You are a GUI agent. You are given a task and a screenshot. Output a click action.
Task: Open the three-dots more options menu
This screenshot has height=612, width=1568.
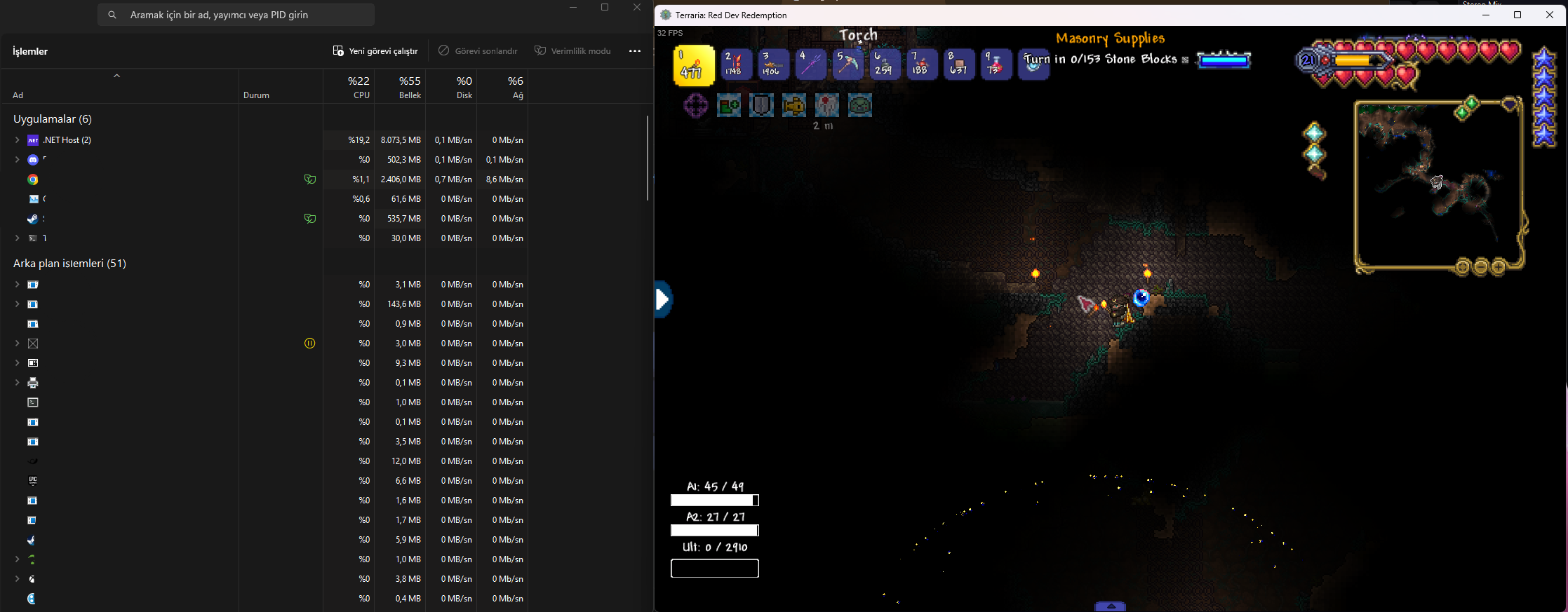coord(635,50)
